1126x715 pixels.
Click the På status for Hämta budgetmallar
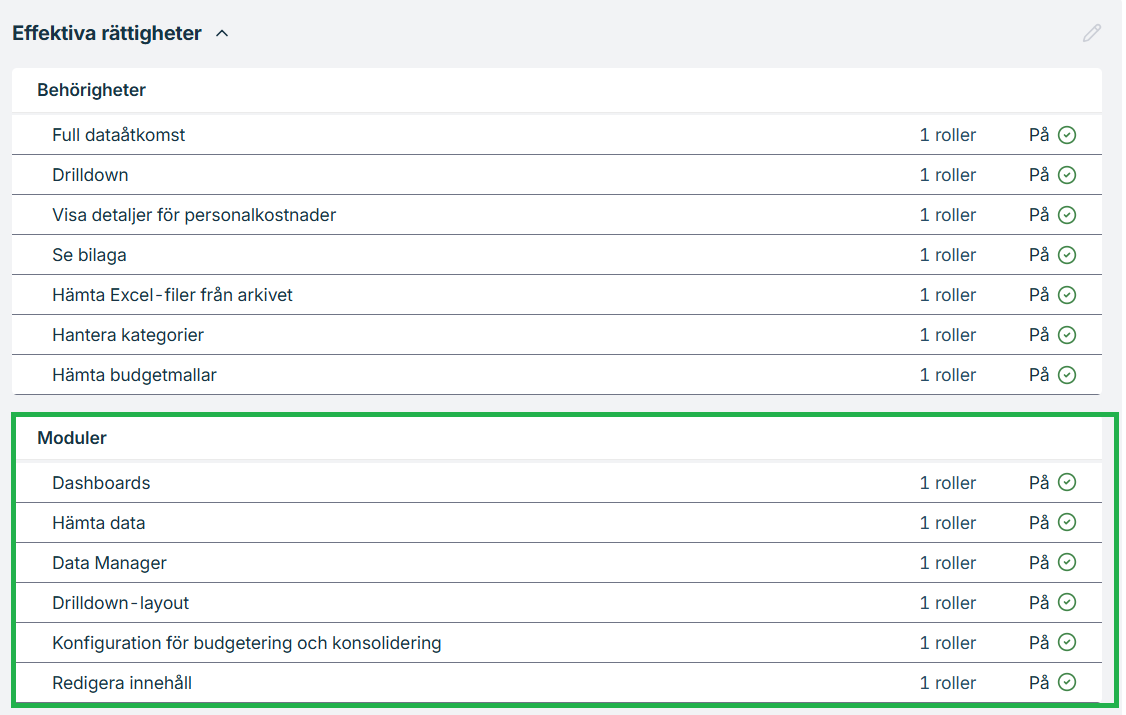(x=1039, y=375)
